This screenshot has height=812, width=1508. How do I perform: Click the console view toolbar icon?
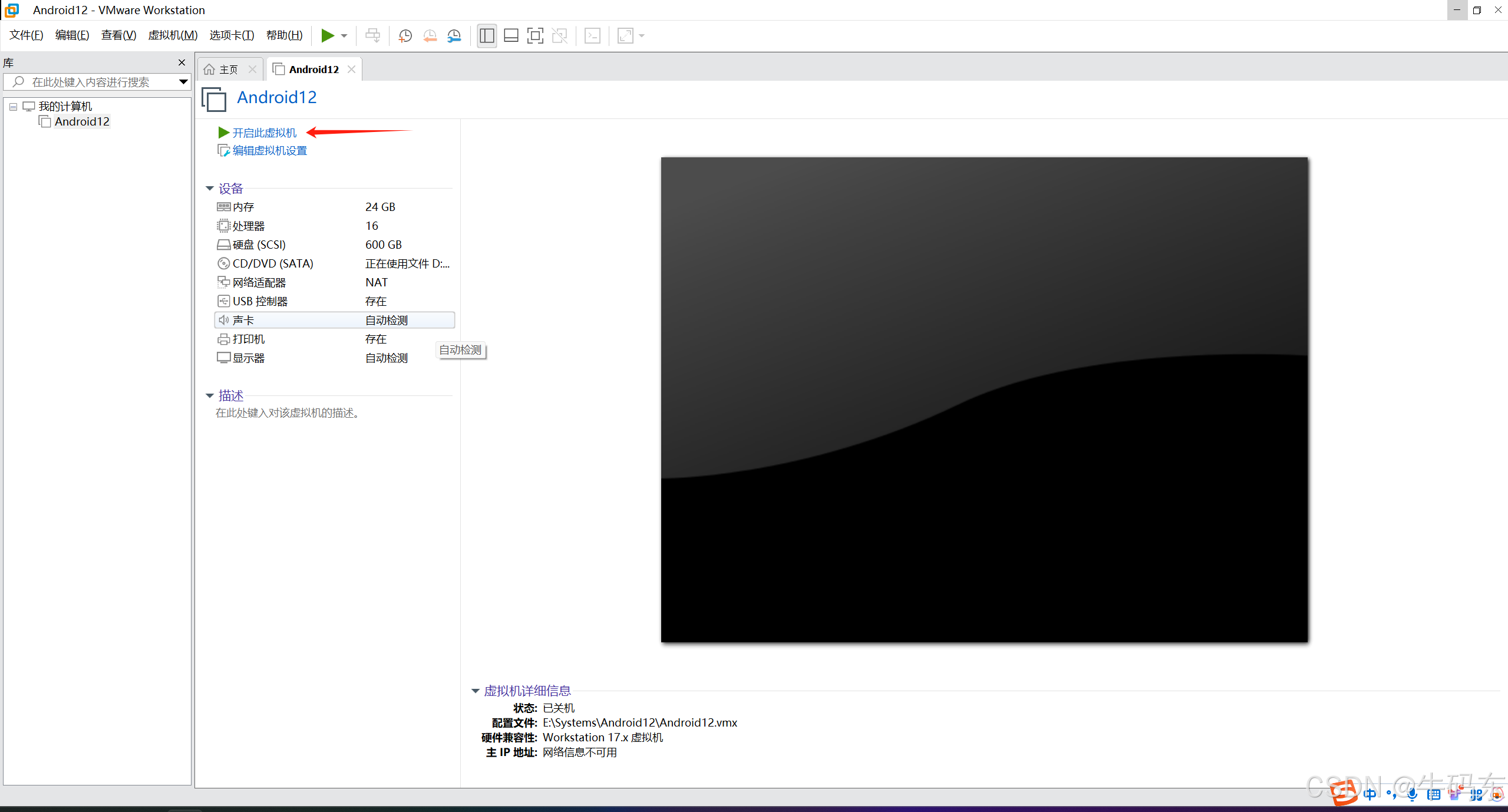click(592, 36)
